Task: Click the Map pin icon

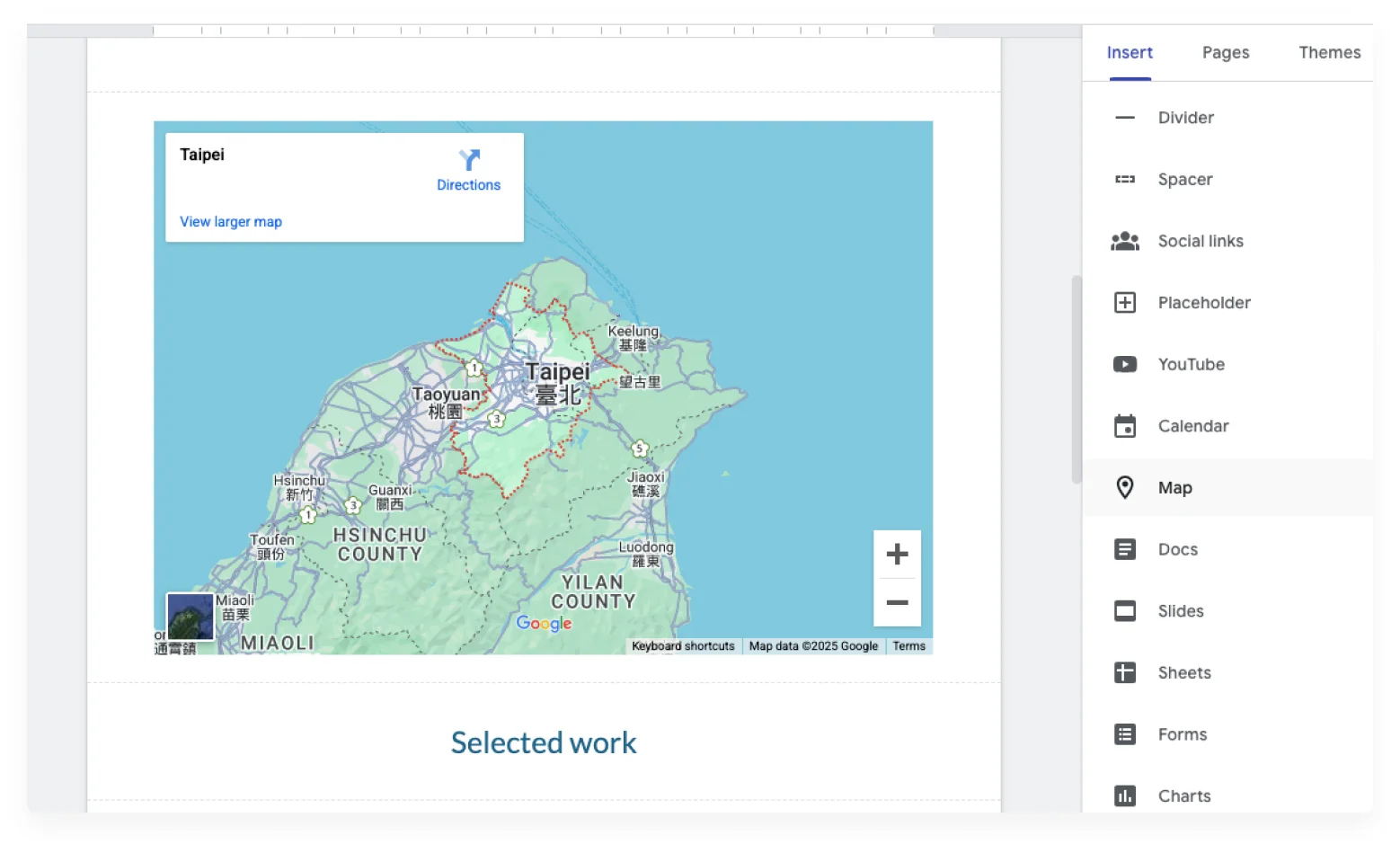Action: pos(1124,487)
